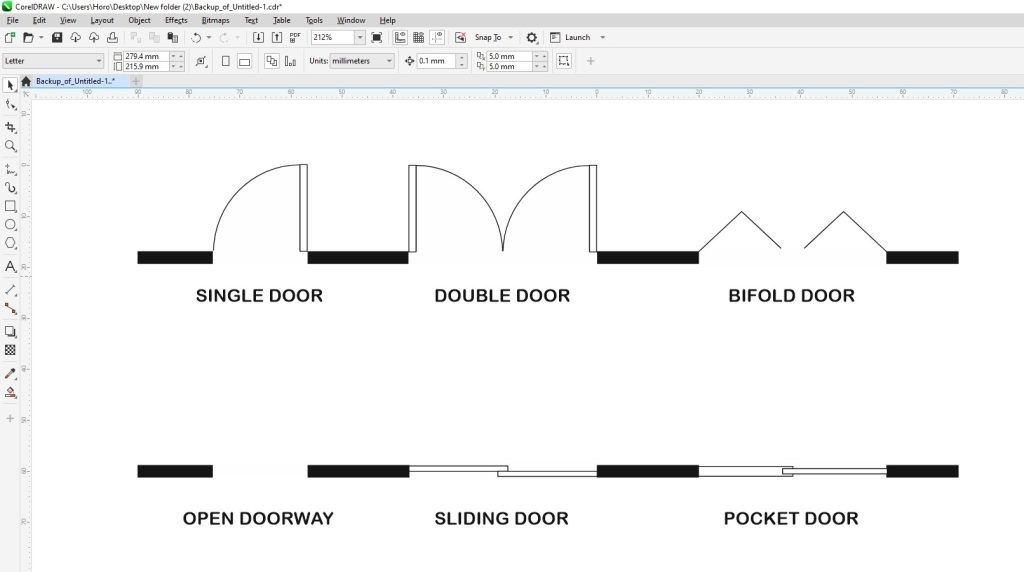Select the Rectangle tool
Image resolution: width=1024 pixels, height=572 pixels.
pyautogui.click(x=10, y=206)
